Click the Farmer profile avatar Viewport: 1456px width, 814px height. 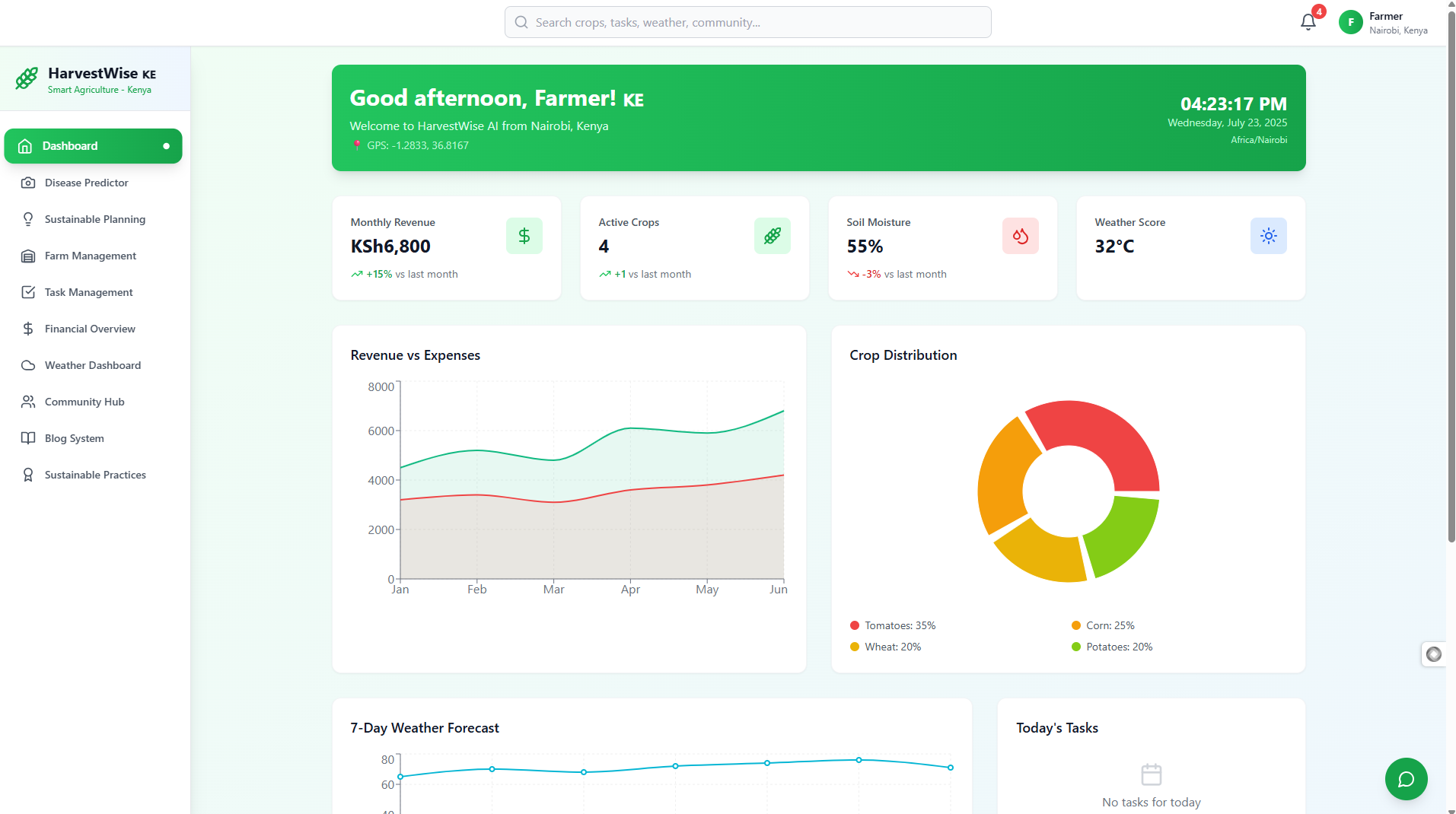(x=1351, y=22)
